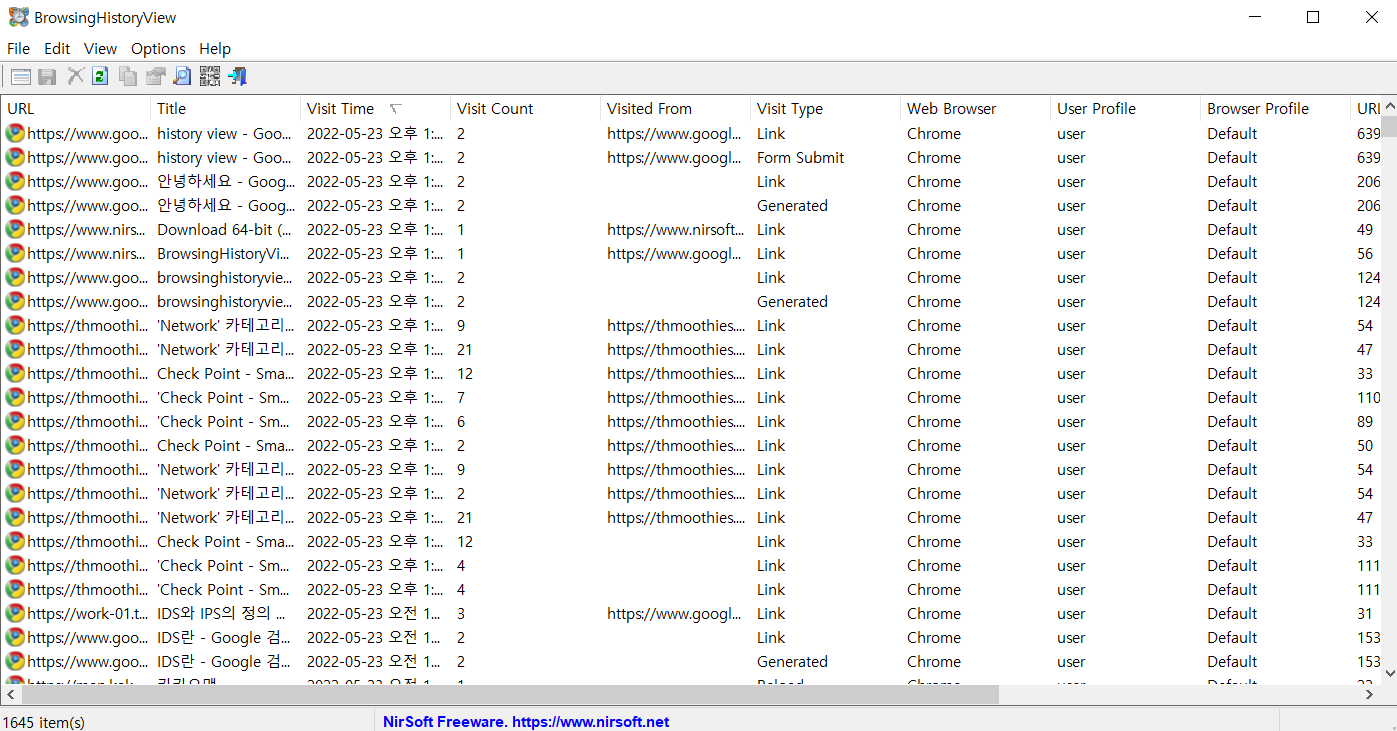
Task: Select URL ID cell showing 56
Action: click(1366, 253)
